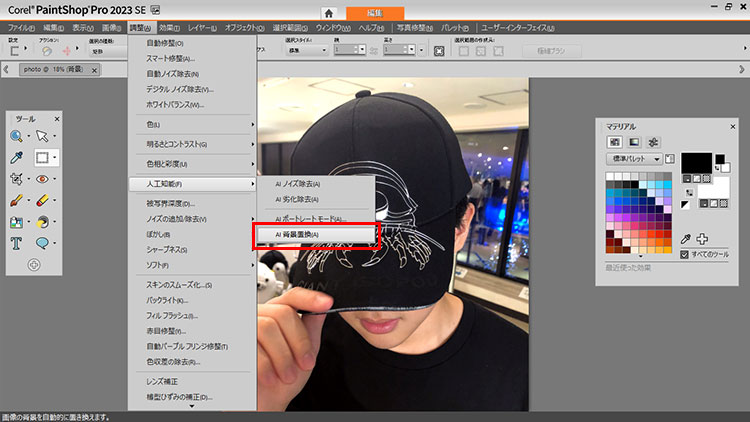The image size is (750, 422).
Task: Expand the Selection tool flyout arrow
Action: click(56, 158)
